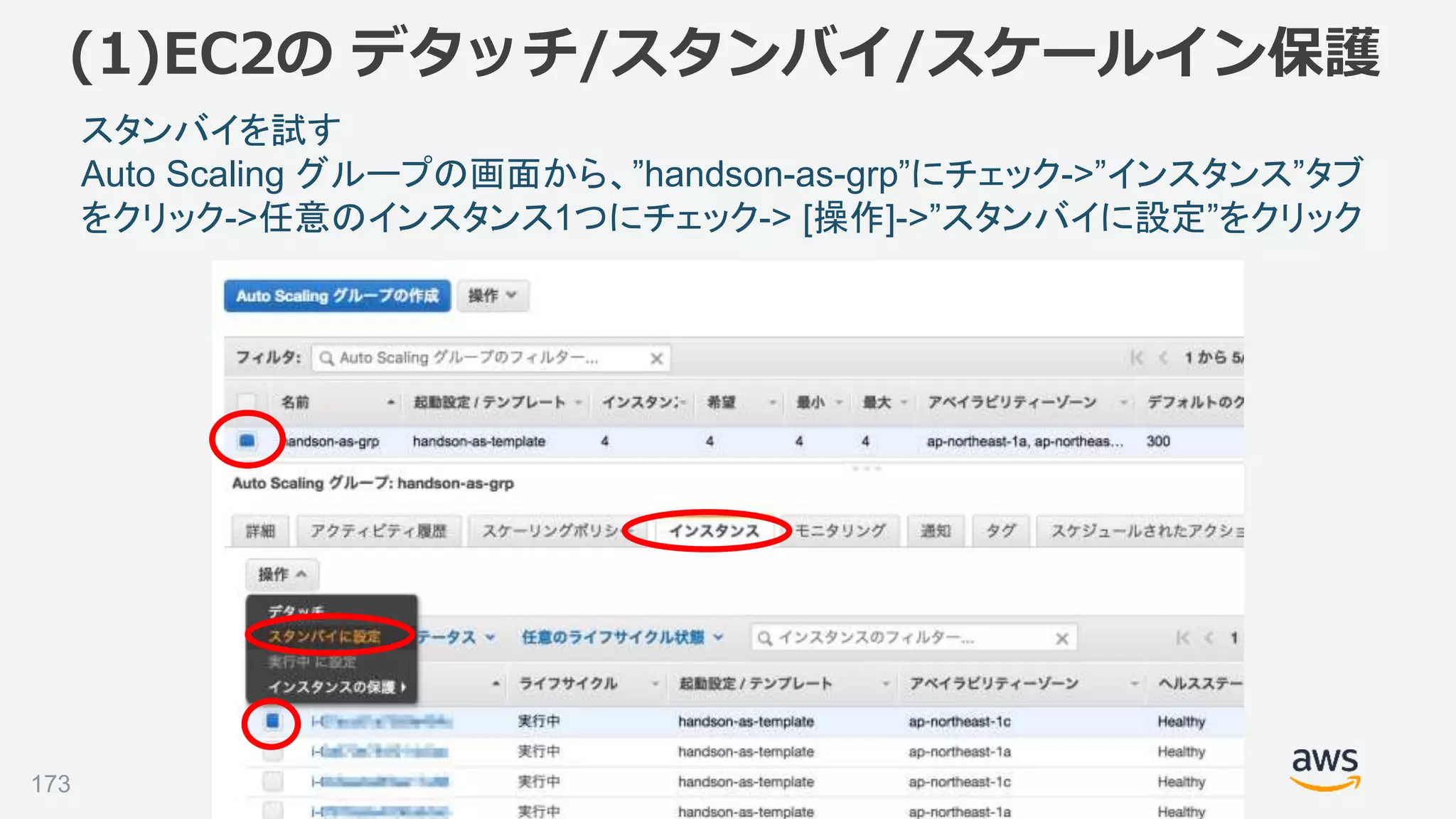1456x819 pixels.
Task: Open the 最小 column dropdown arrow
Action: point(839,402)
